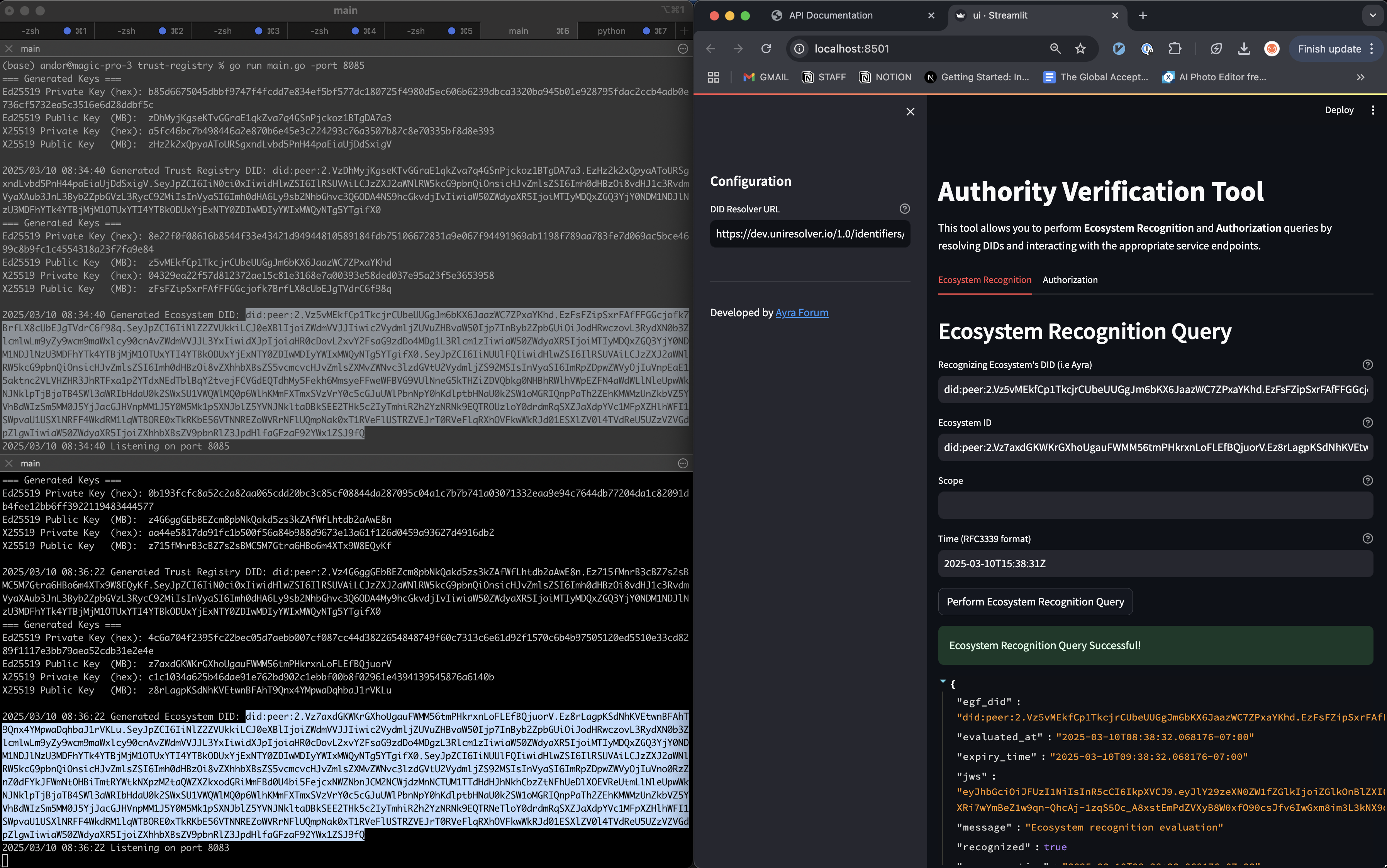Open the Streamlit three-dot main menu
The height and width of the screenshot is (868, 1387).
click(1373, 110)
